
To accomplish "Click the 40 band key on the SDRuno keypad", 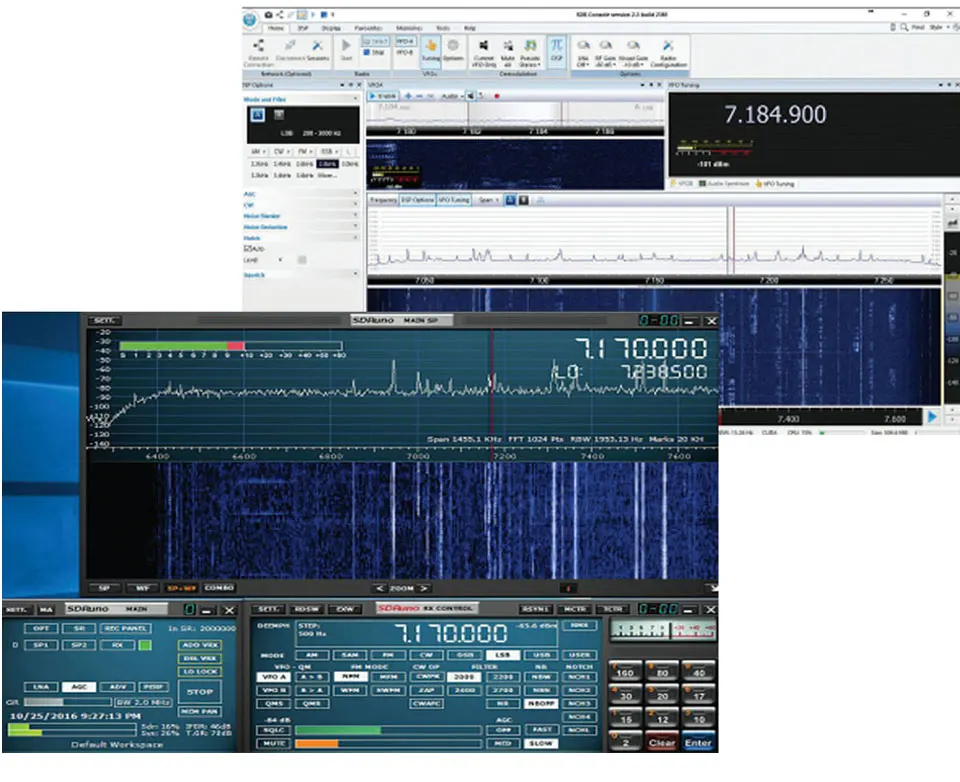I will [699, 671].
